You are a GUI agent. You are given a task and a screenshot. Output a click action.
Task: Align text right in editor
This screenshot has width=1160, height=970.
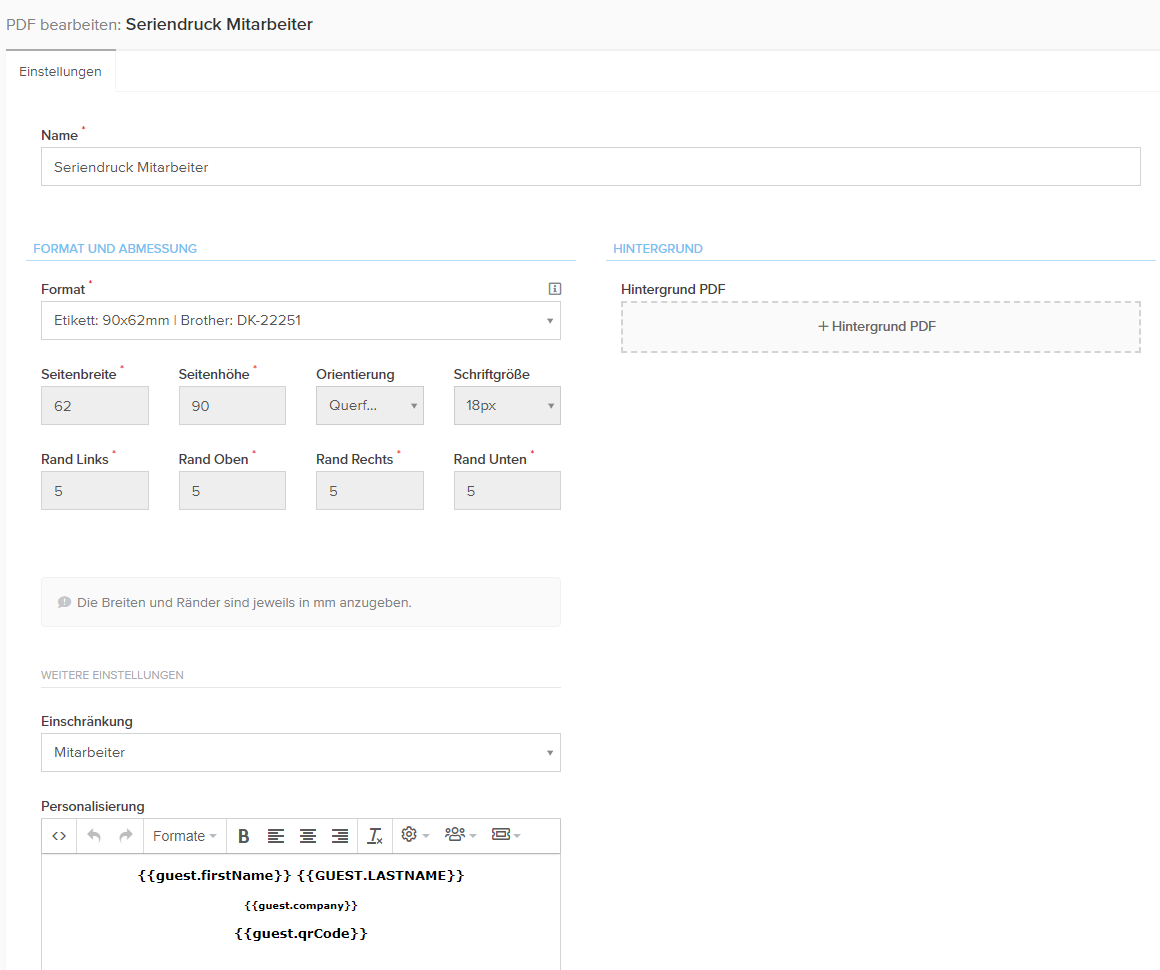pos(340,836)
